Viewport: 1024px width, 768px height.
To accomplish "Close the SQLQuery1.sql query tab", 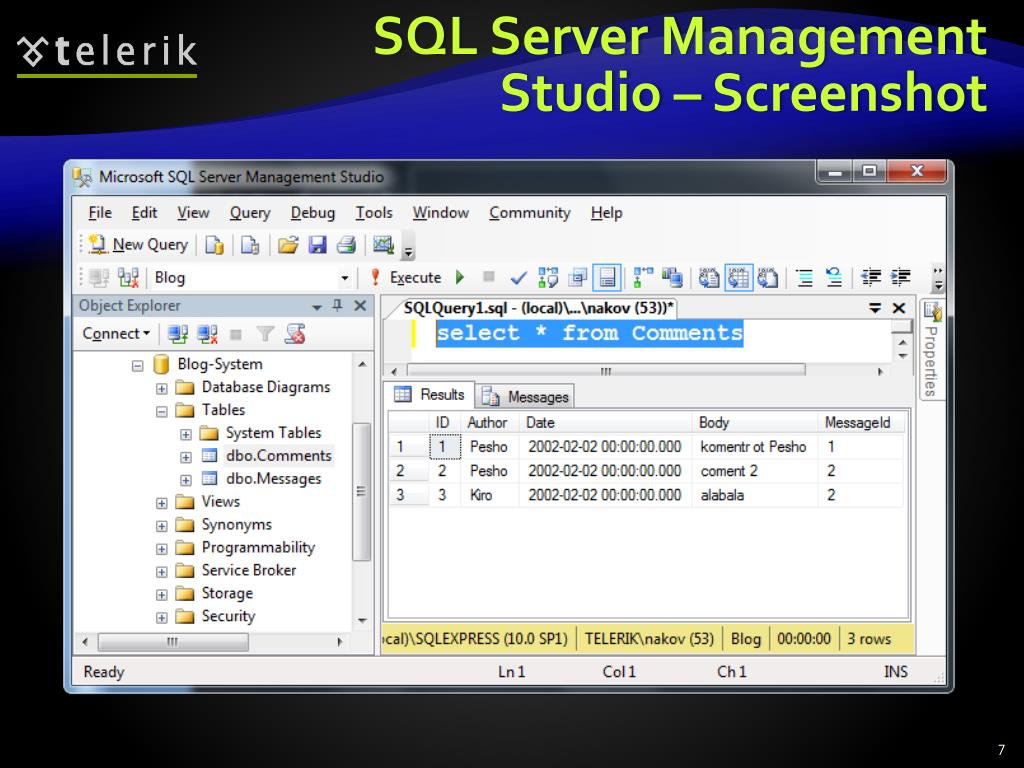I will (x=899, y=308).
